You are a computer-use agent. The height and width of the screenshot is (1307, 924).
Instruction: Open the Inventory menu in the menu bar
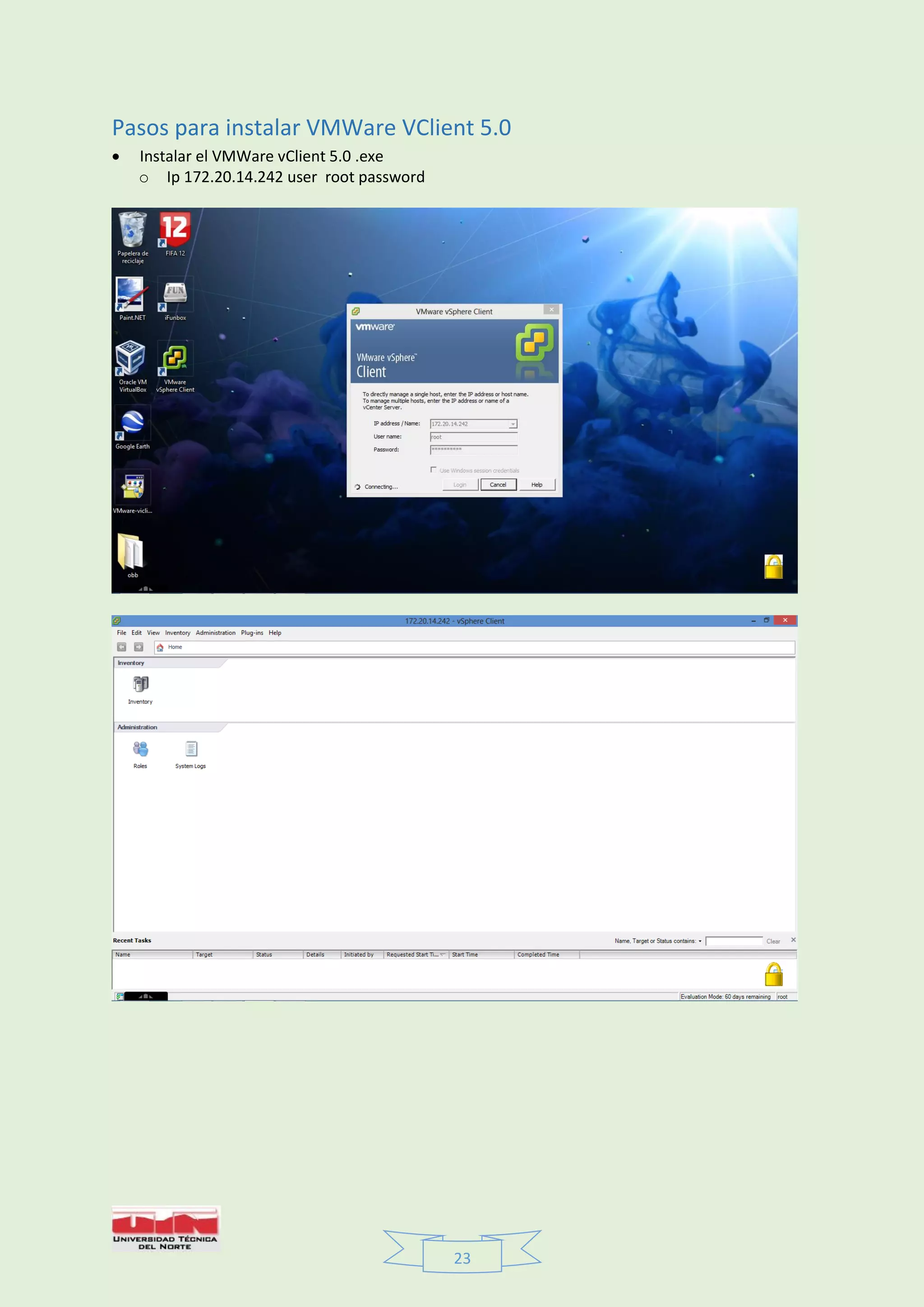tap(177, 632)
